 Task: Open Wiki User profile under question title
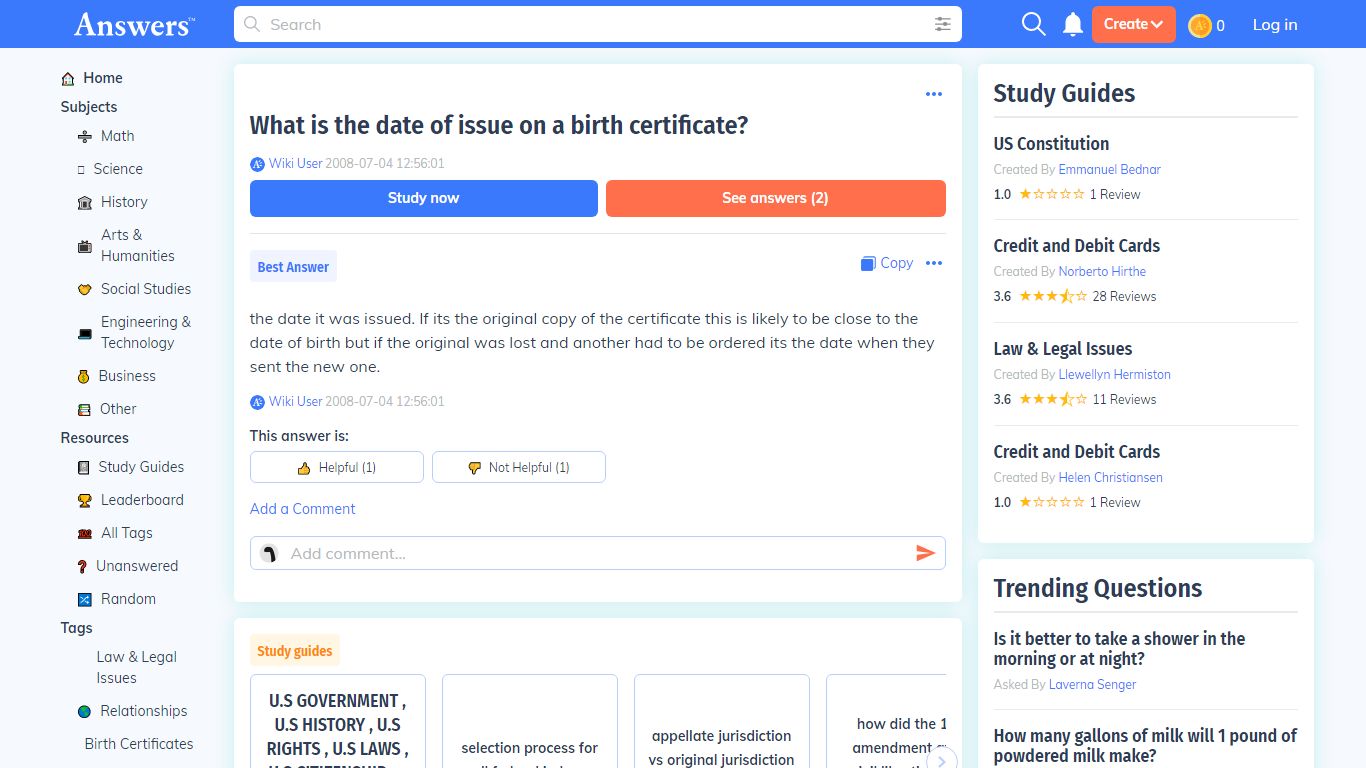(295, 163)
